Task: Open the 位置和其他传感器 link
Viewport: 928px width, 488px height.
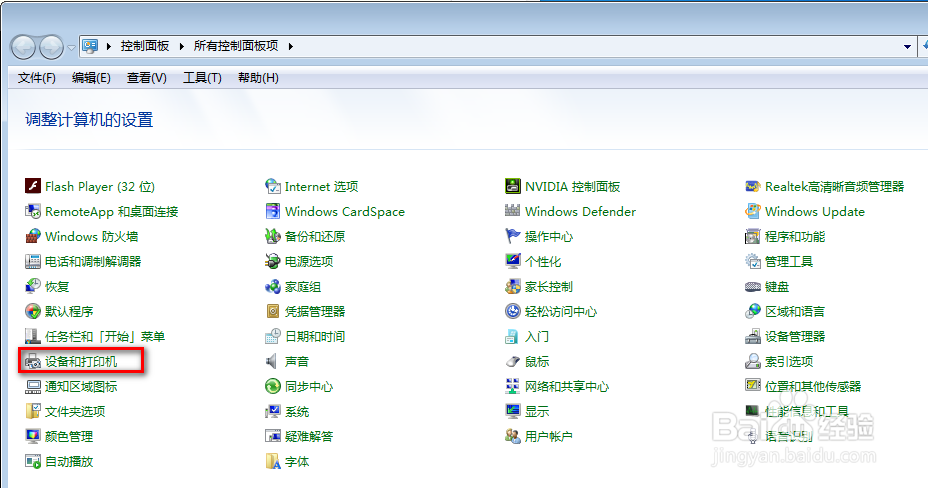Action: (813, 386)
